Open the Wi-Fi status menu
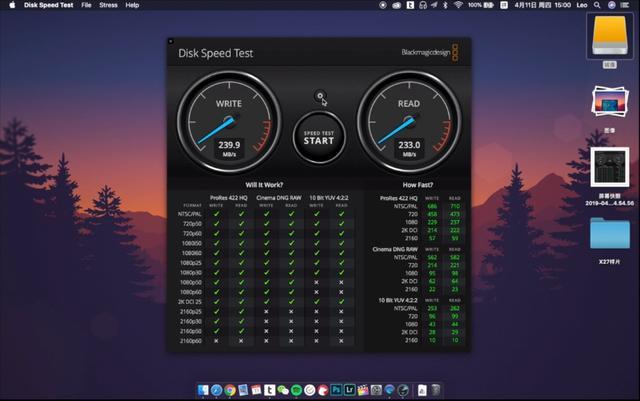The image size is (640, 401). point(458,5)
